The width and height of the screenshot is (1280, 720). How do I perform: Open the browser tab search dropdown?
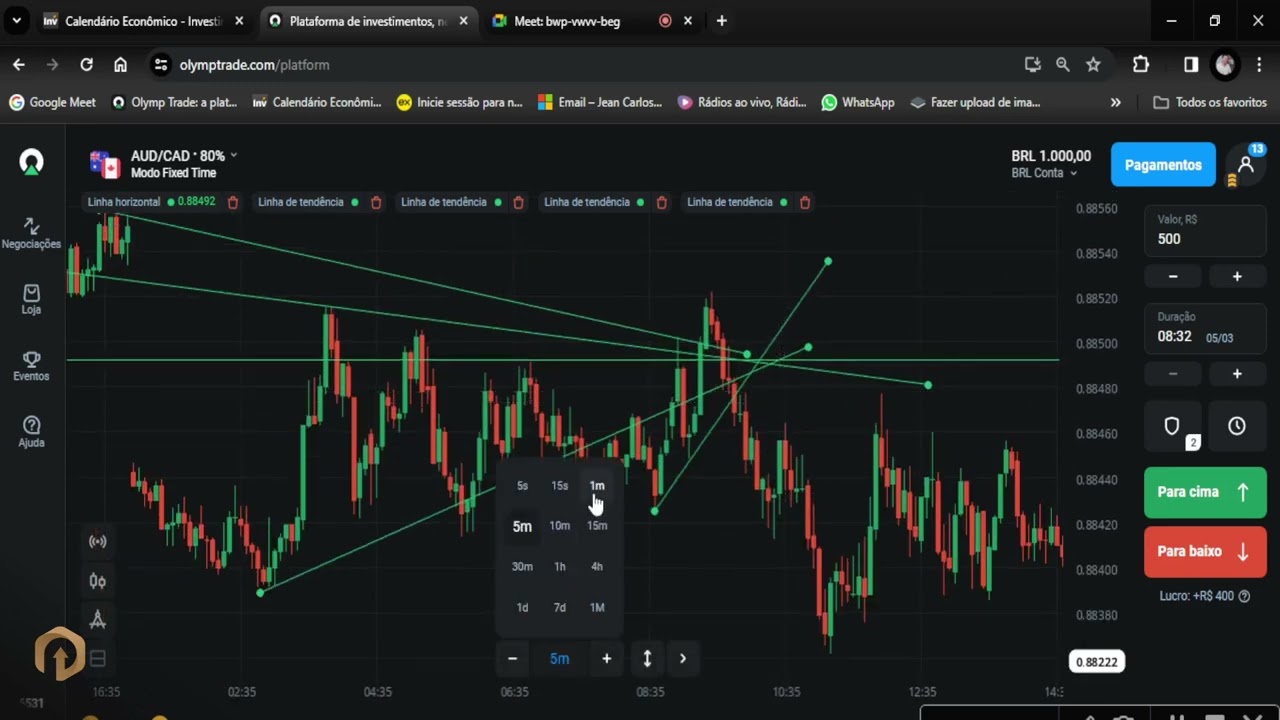click(16, 21)
